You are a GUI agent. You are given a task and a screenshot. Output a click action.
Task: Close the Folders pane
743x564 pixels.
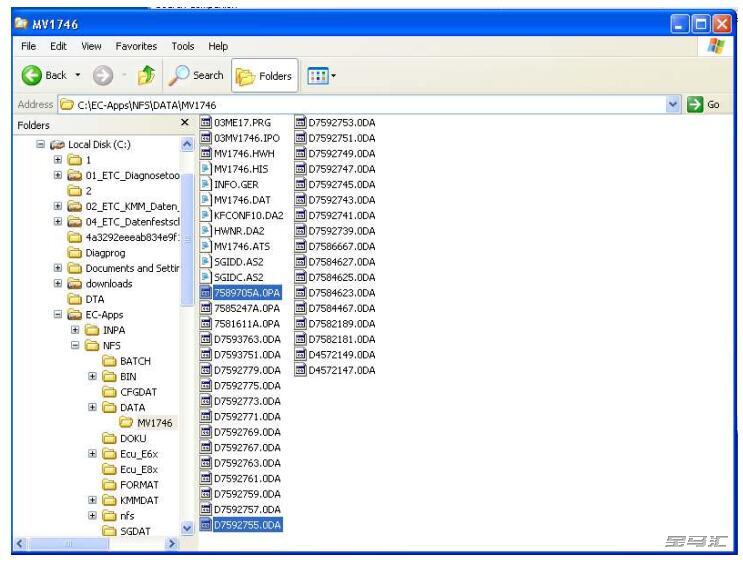[185, 122]
